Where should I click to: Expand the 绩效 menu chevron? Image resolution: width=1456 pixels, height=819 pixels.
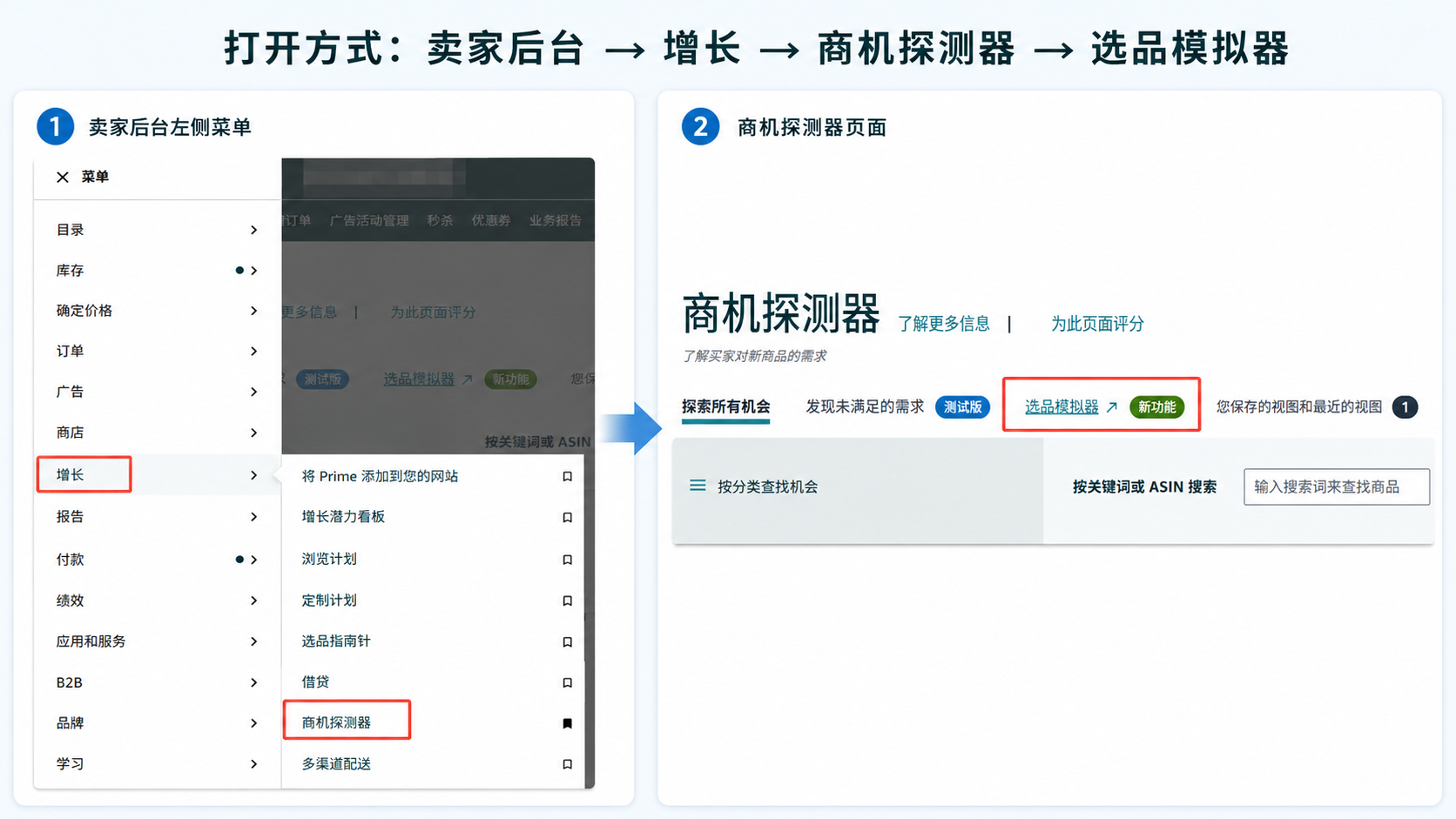click(x=253, y=601)
